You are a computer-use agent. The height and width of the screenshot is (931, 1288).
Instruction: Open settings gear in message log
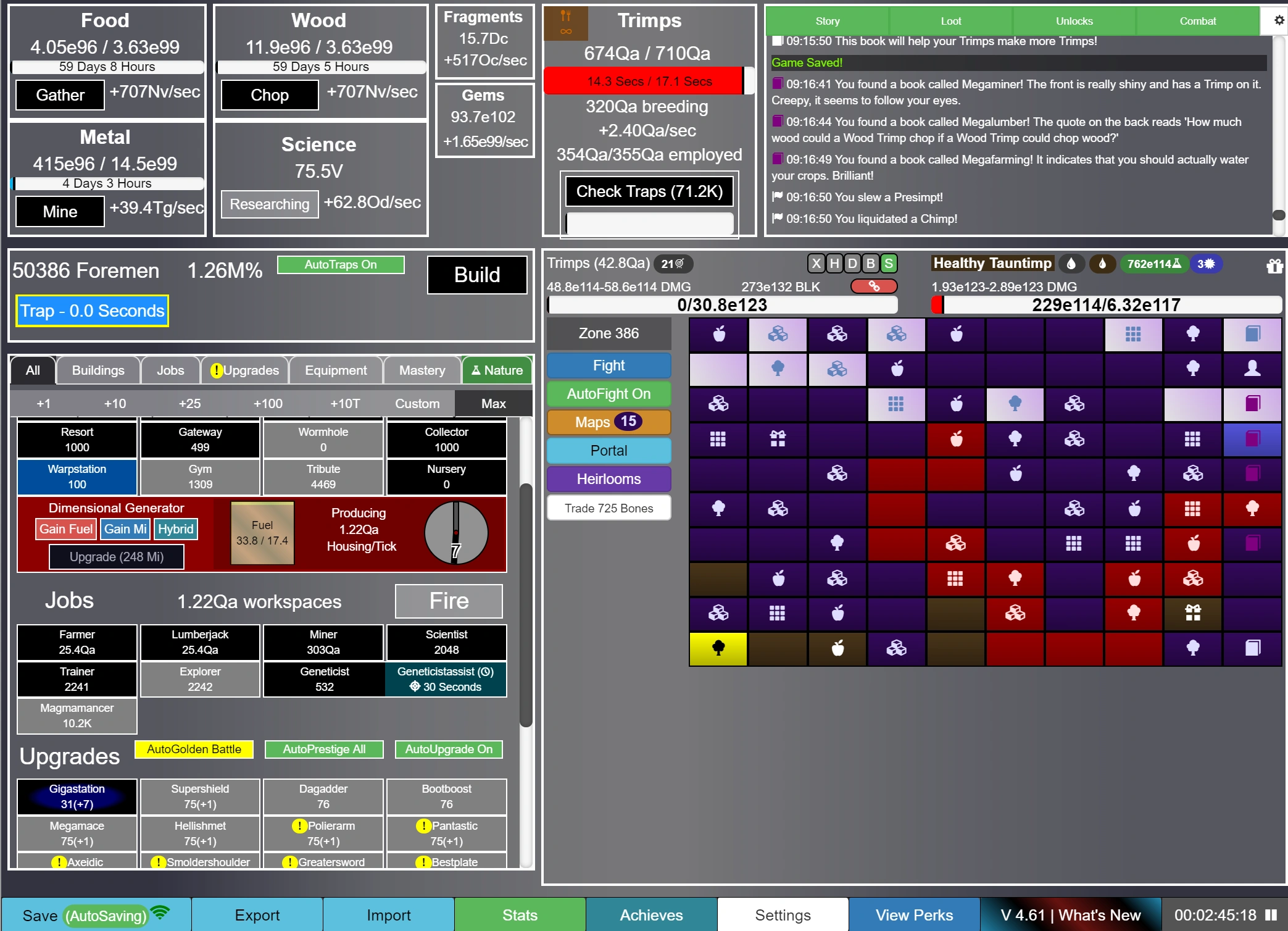click(1279, 20)
